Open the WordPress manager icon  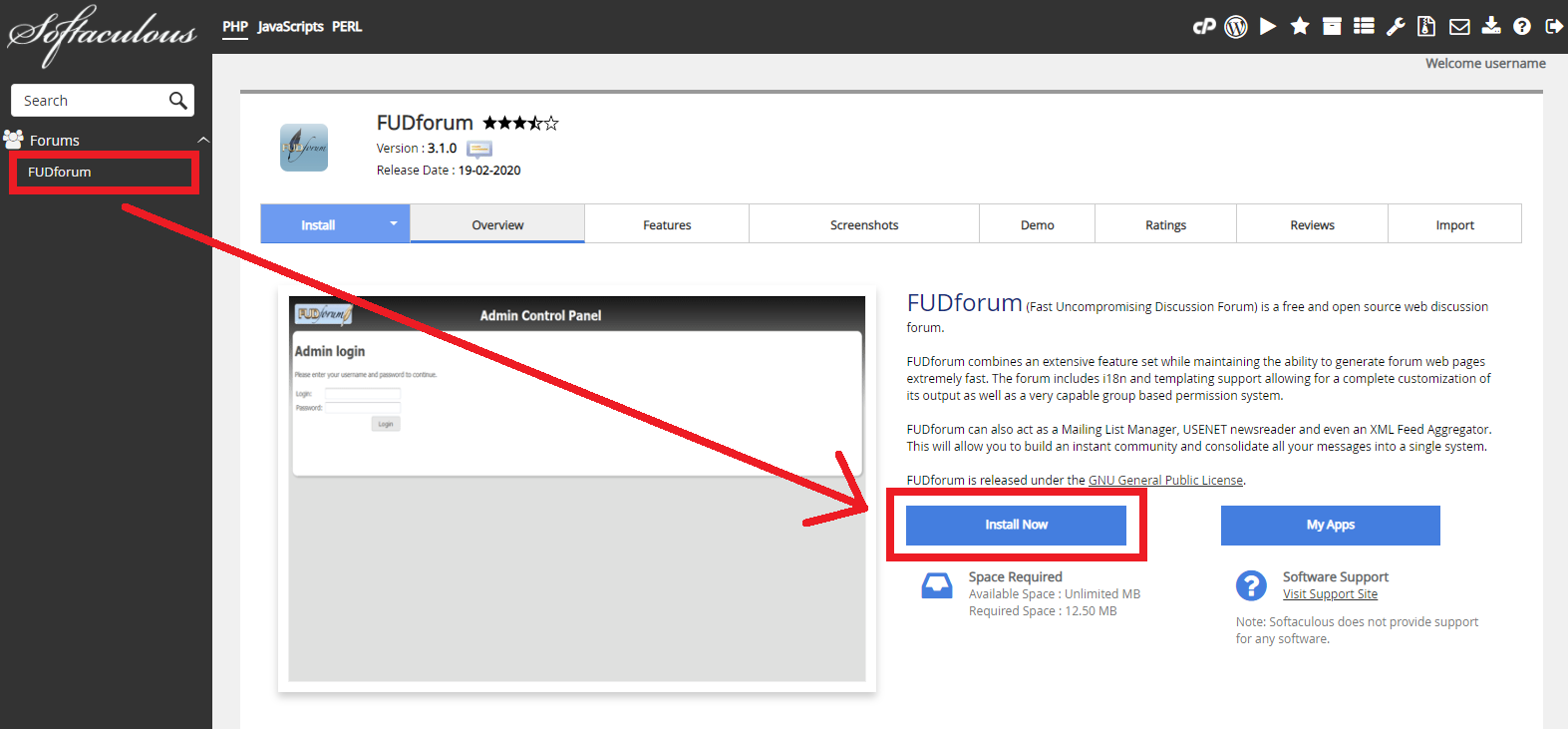click(x=1236, y=27)
